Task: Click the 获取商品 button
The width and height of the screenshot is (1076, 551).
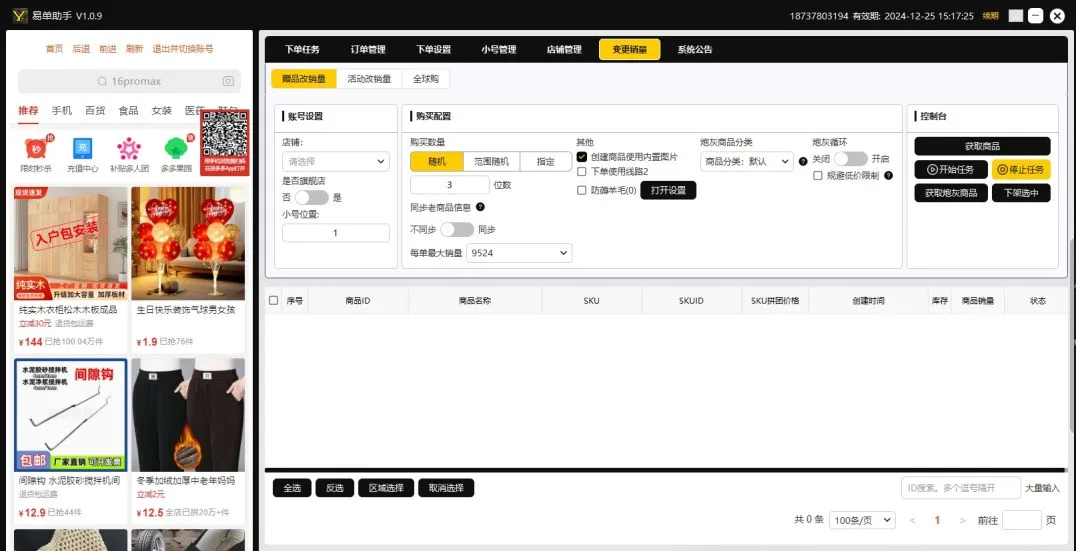Action: pos(982,146)
